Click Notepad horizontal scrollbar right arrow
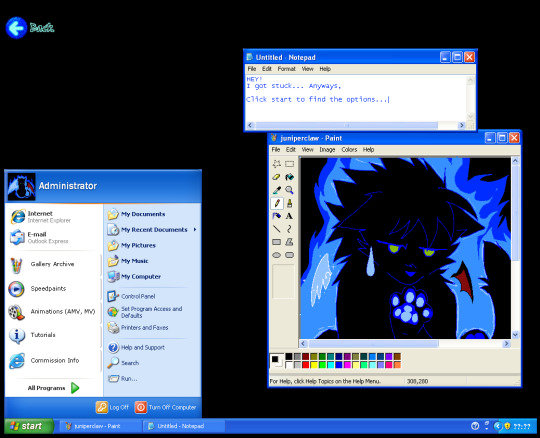The image size is (540, 438). [462, 125]
